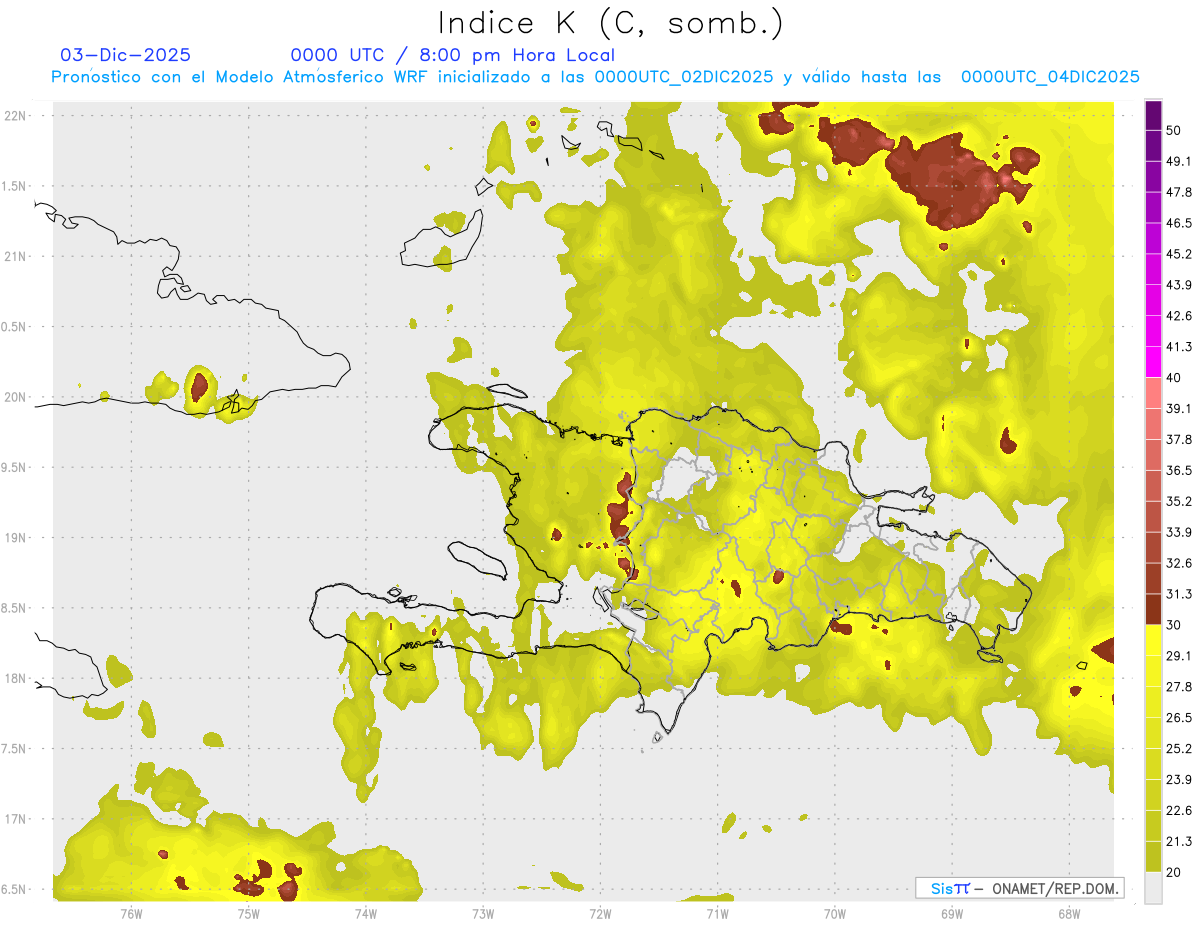
Task: Click legend value '31.3'
Action: [x=1178, y=594]
